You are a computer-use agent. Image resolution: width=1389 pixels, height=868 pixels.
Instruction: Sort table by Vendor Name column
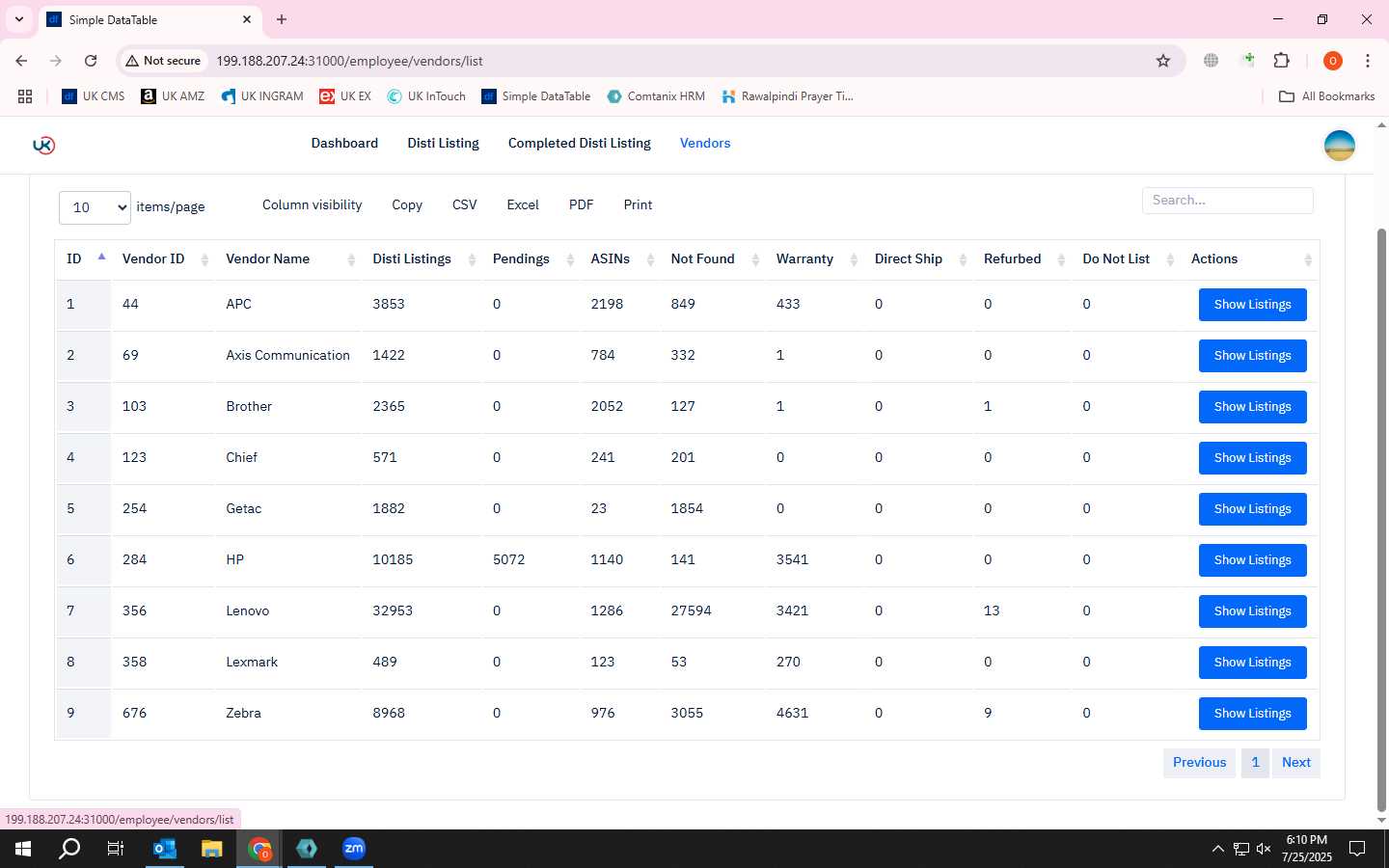pos(289,258)
